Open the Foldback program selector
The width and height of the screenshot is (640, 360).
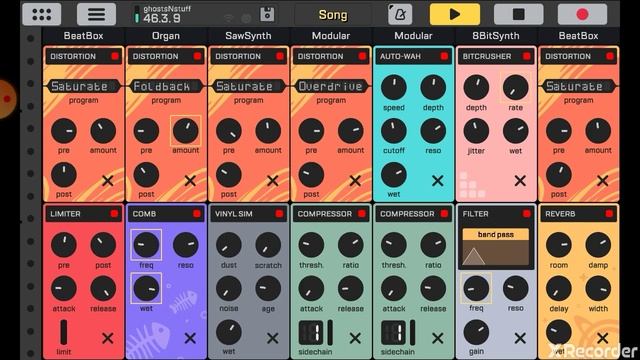pyautogui.click(x=166, y=86)
